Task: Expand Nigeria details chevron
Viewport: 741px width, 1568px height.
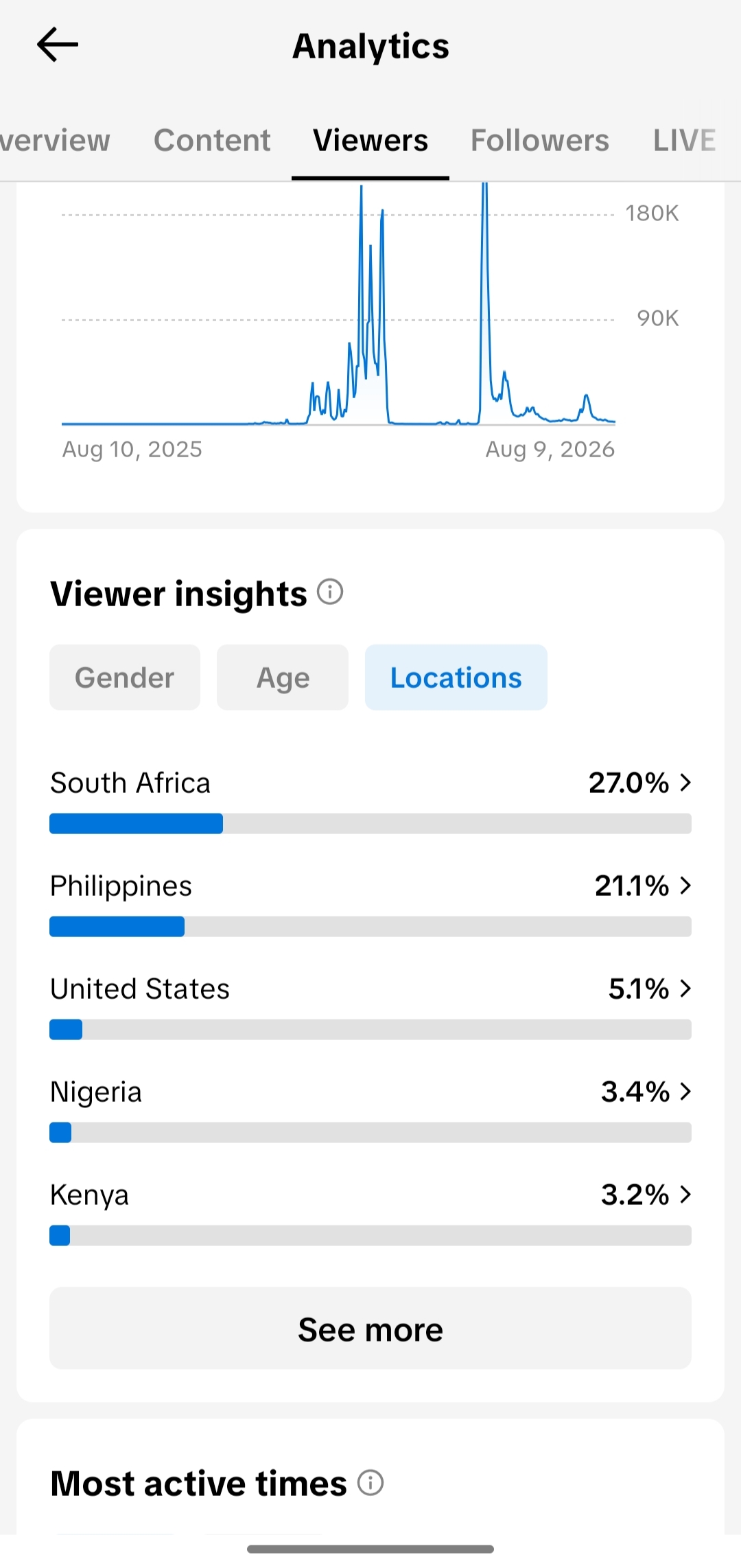Action: tap(685, 1092)
